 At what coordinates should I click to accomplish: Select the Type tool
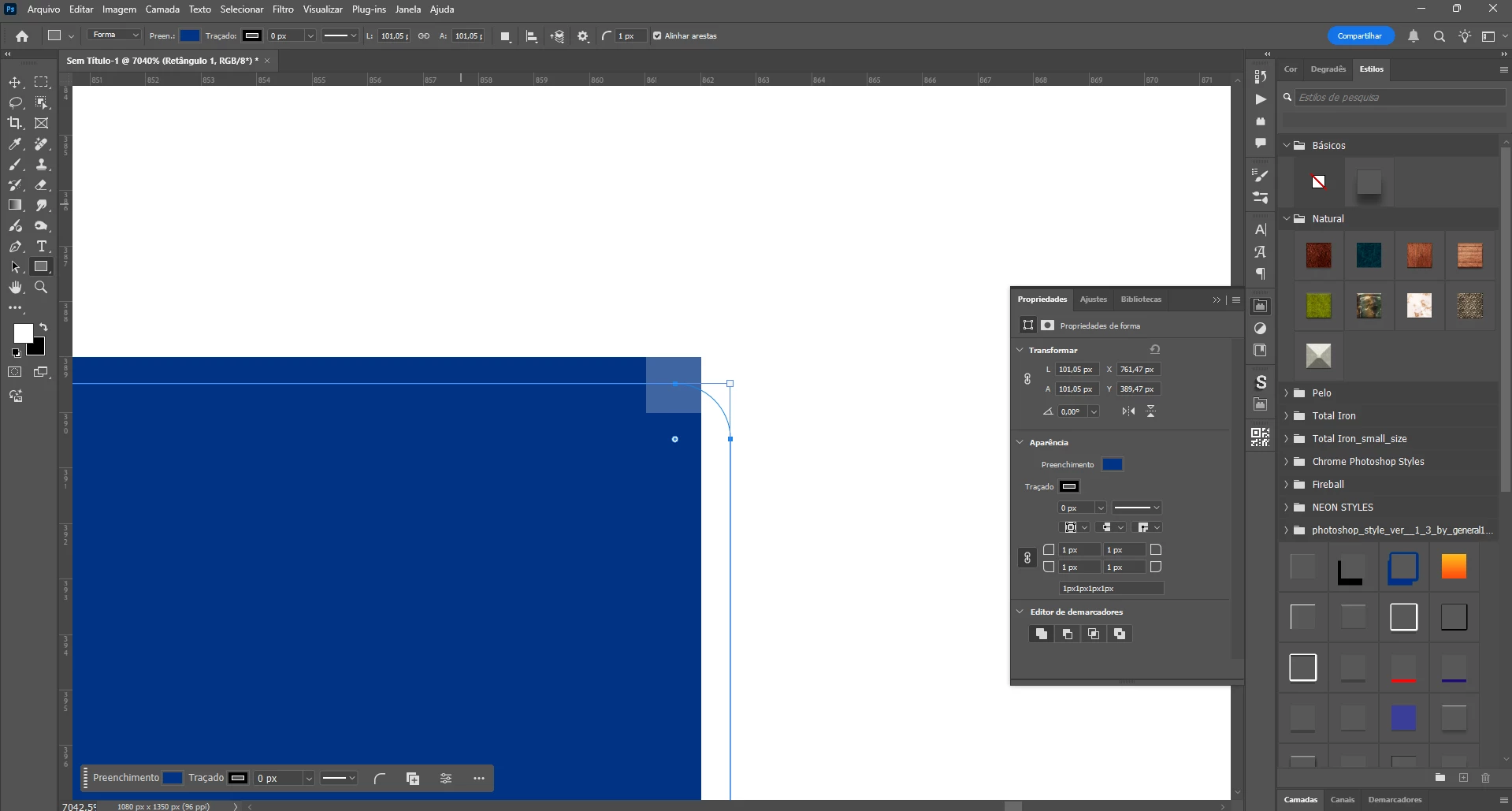[41, 247]
